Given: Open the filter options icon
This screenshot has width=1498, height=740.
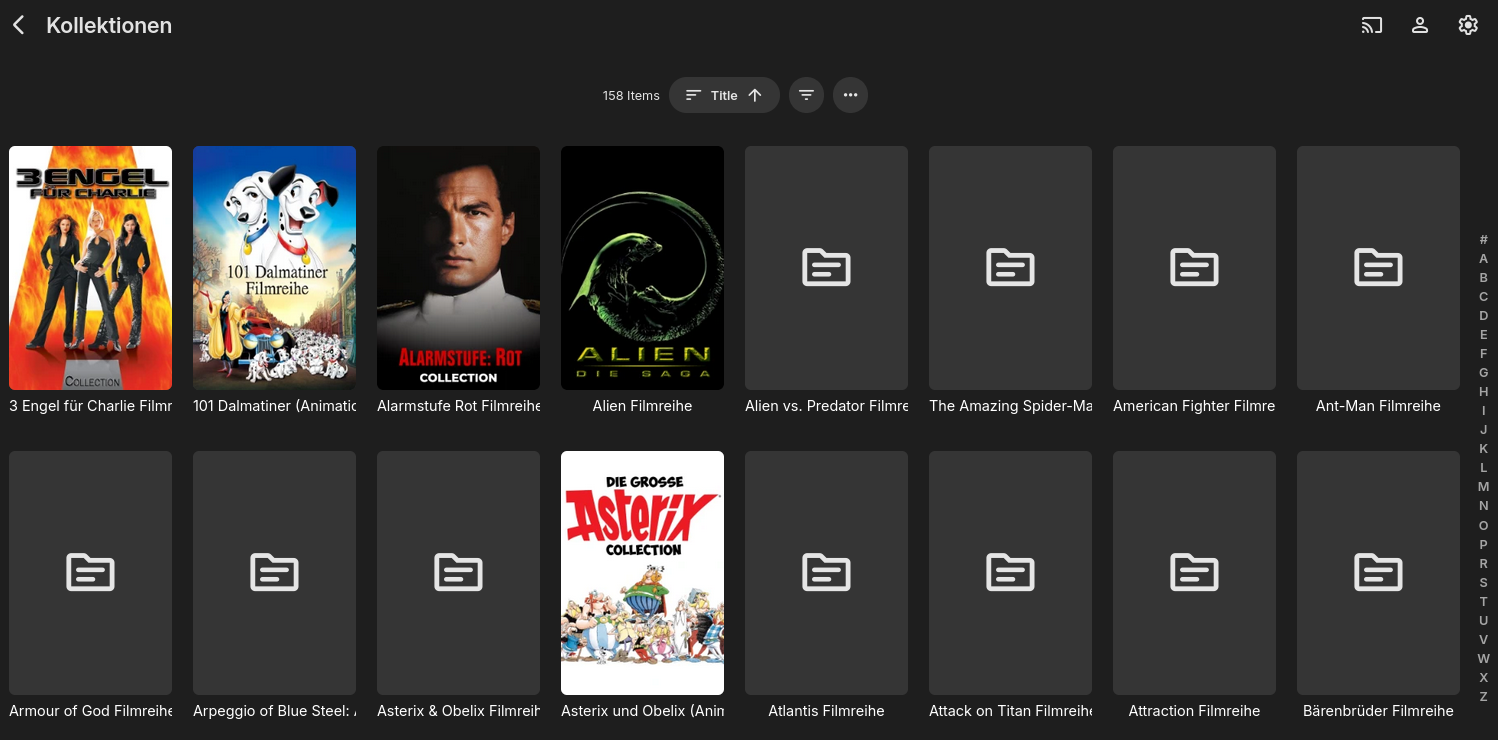Looking at the screenshot, I should (806, 95).
